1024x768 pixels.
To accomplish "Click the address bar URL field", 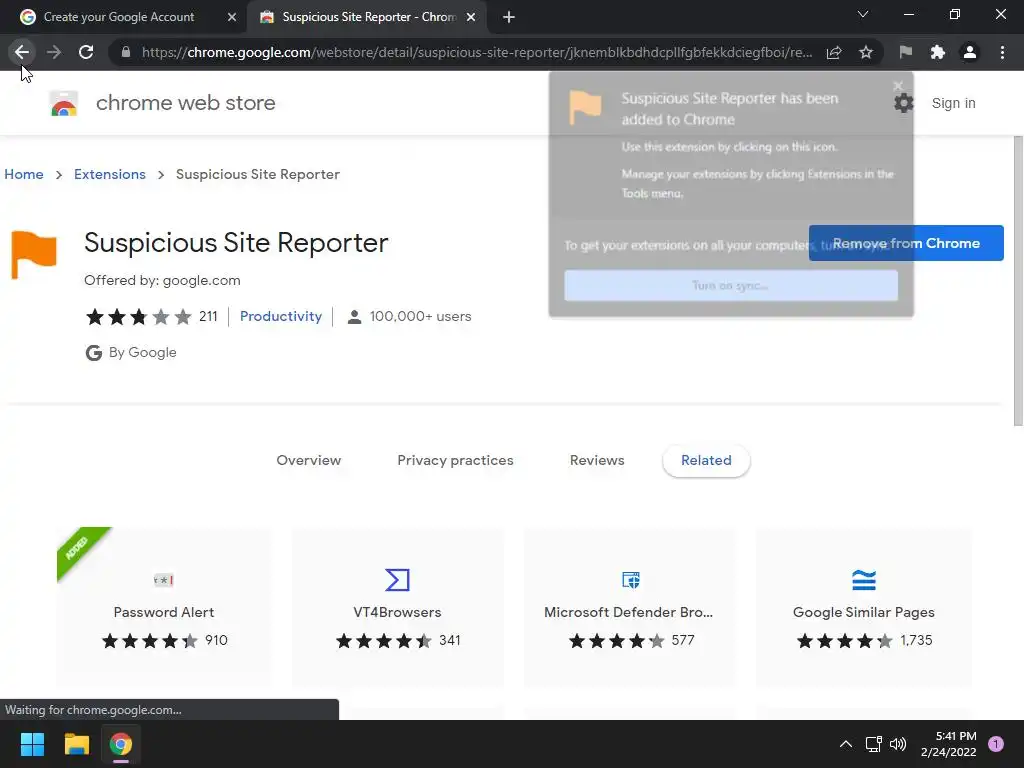I will [x=477, y=52].
